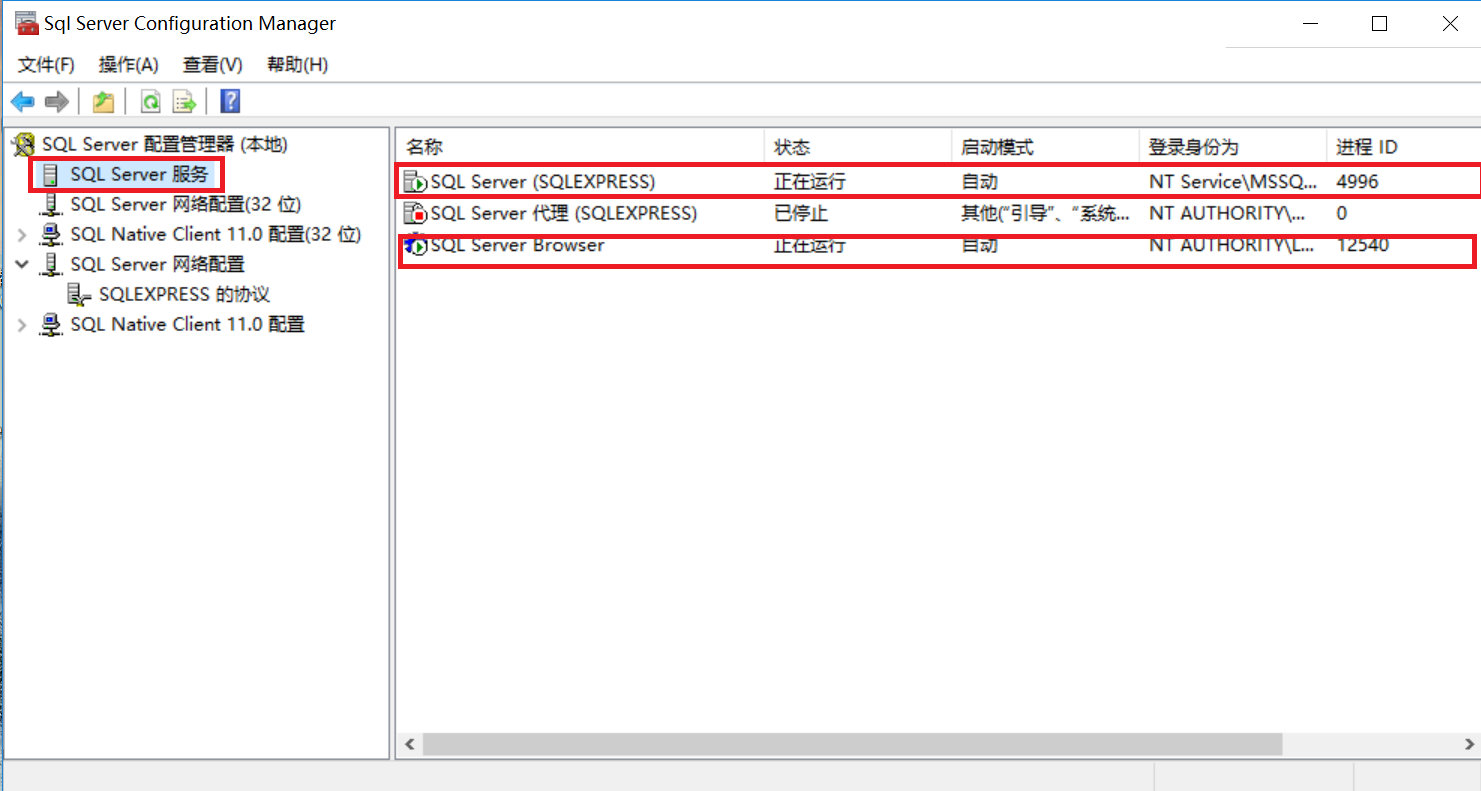1481x791 pixels.
Task: Click the Forward arrow toolbar icon
Action: (x=57, y=101)
